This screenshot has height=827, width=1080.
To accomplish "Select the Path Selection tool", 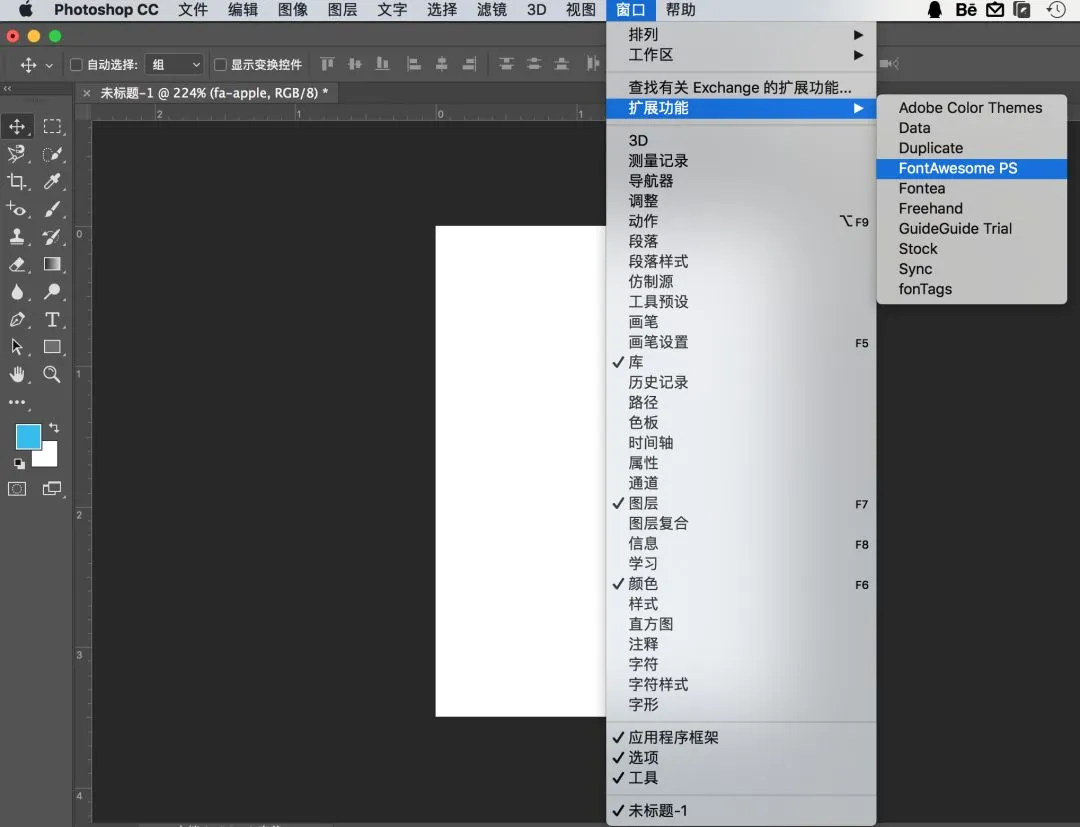I will pos(17,346).
